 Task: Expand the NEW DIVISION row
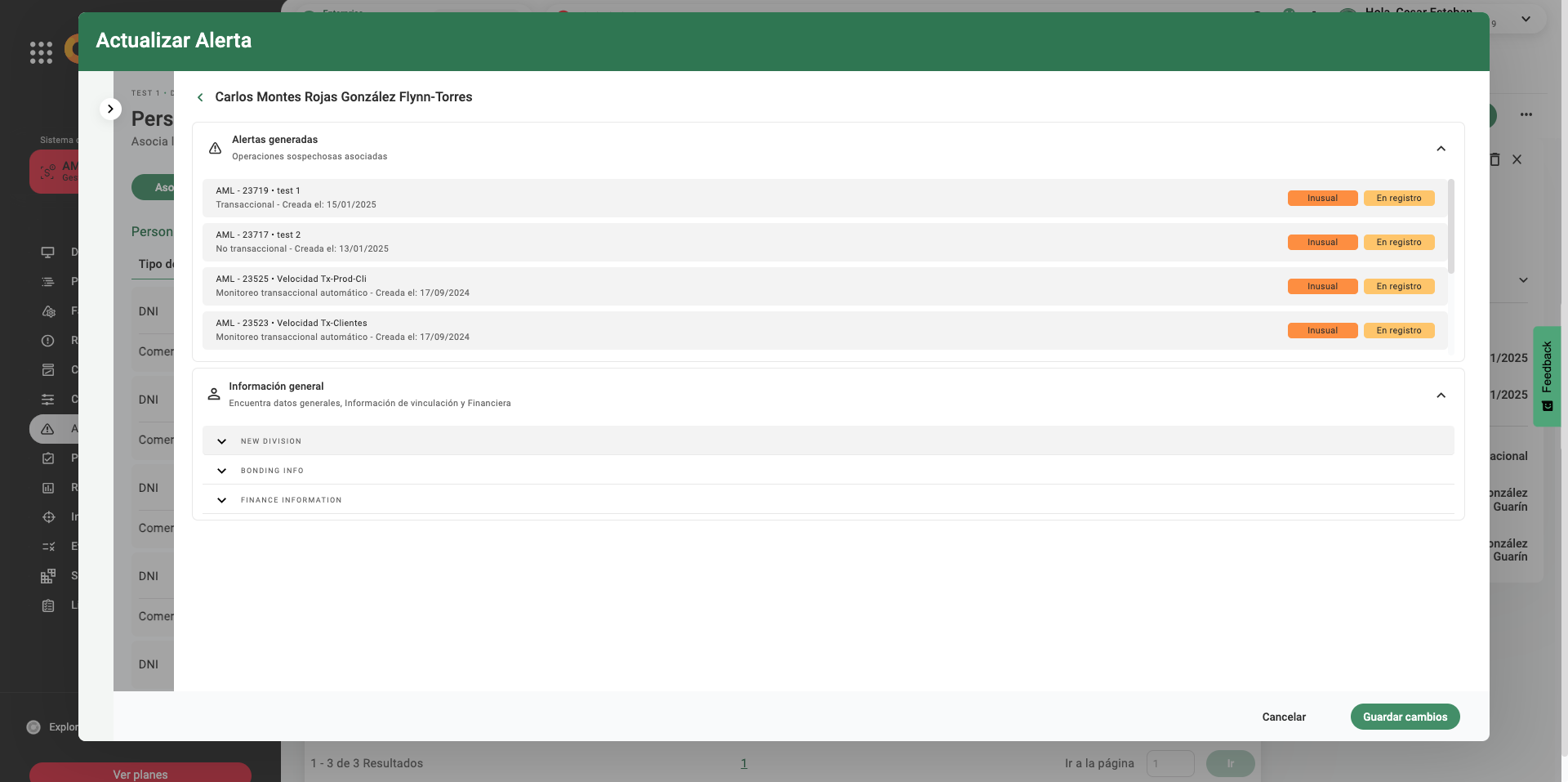221,441
